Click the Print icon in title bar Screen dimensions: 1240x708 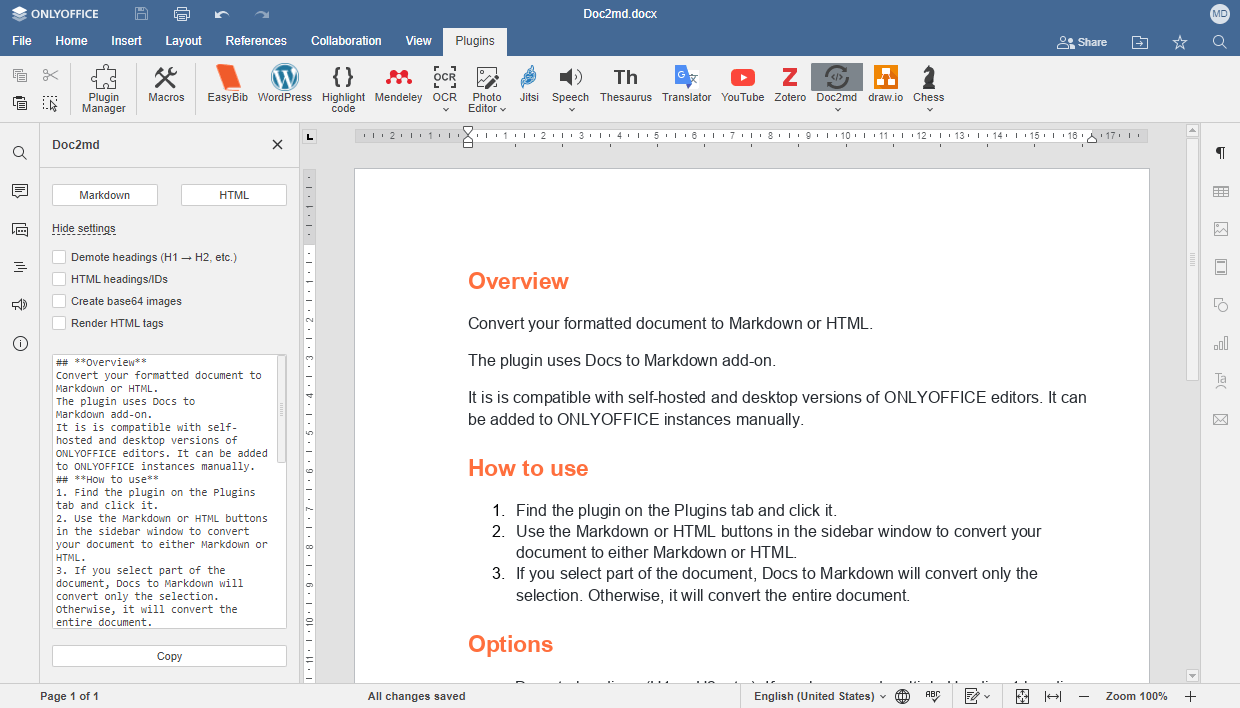[182, 14]
